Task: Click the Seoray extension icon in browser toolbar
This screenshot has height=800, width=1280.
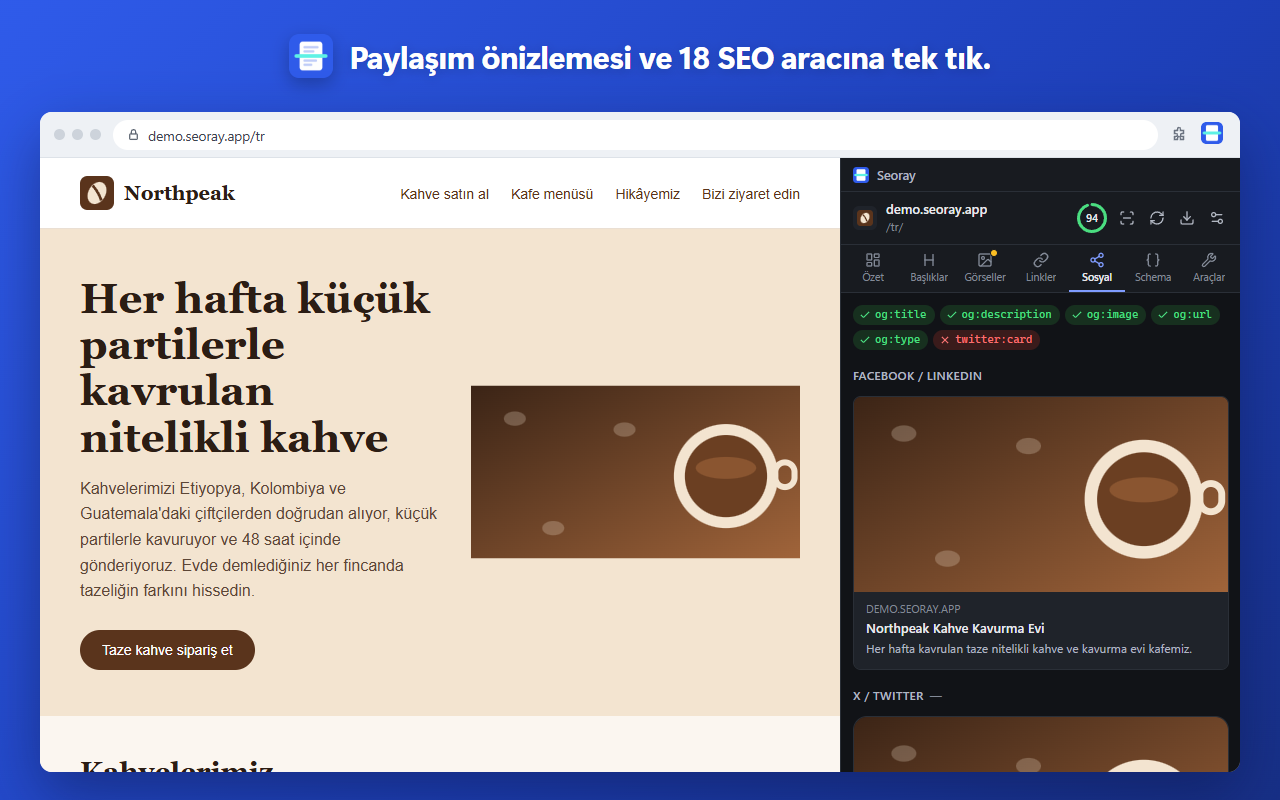Action: click(1211, 134)
